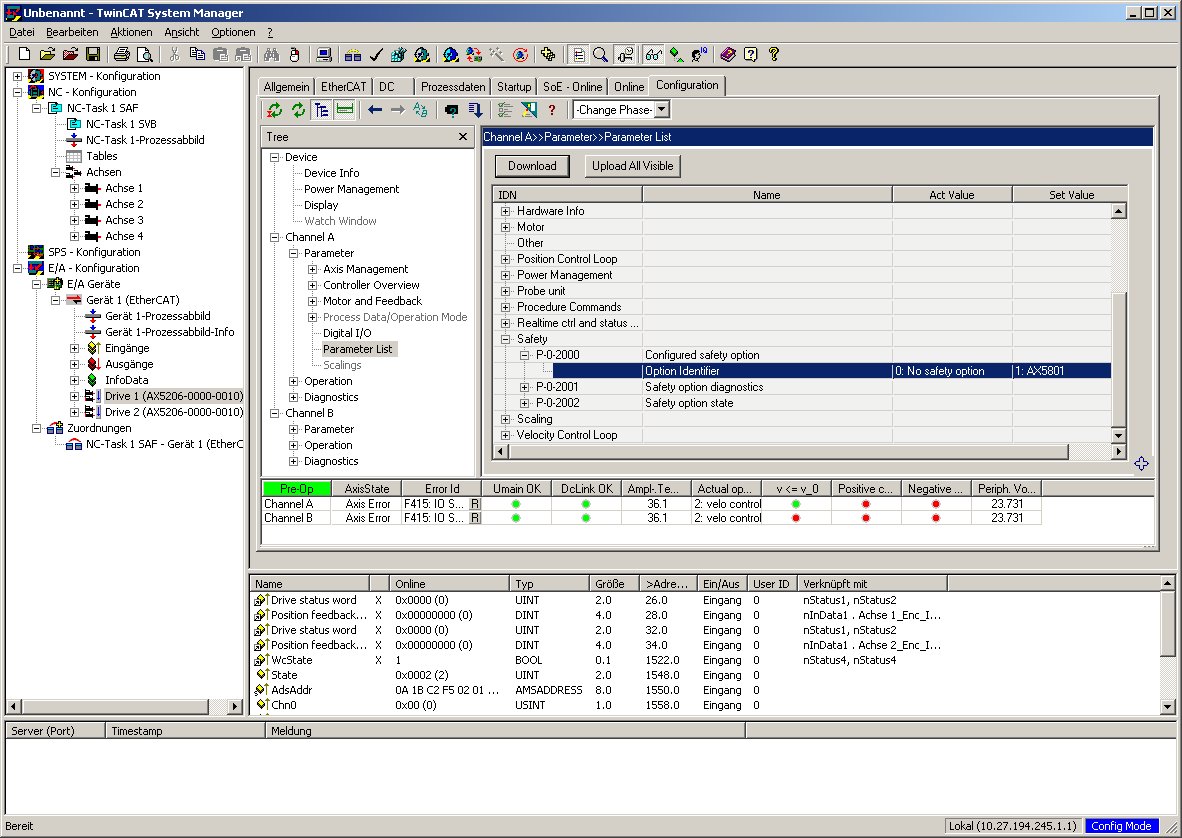Activate configuration with the toolbar icon

tap(399, 54)
